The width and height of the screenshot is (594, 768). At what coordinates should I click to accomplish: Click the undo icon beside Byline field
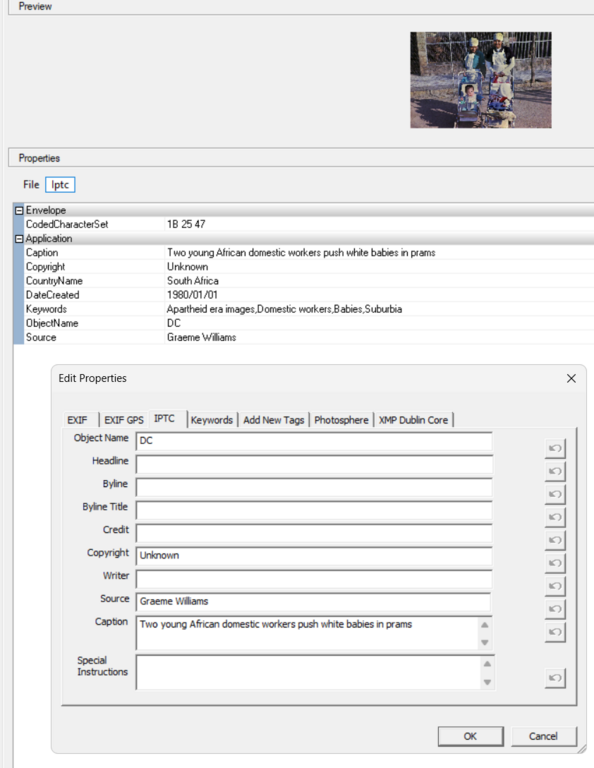pos(555,494)
